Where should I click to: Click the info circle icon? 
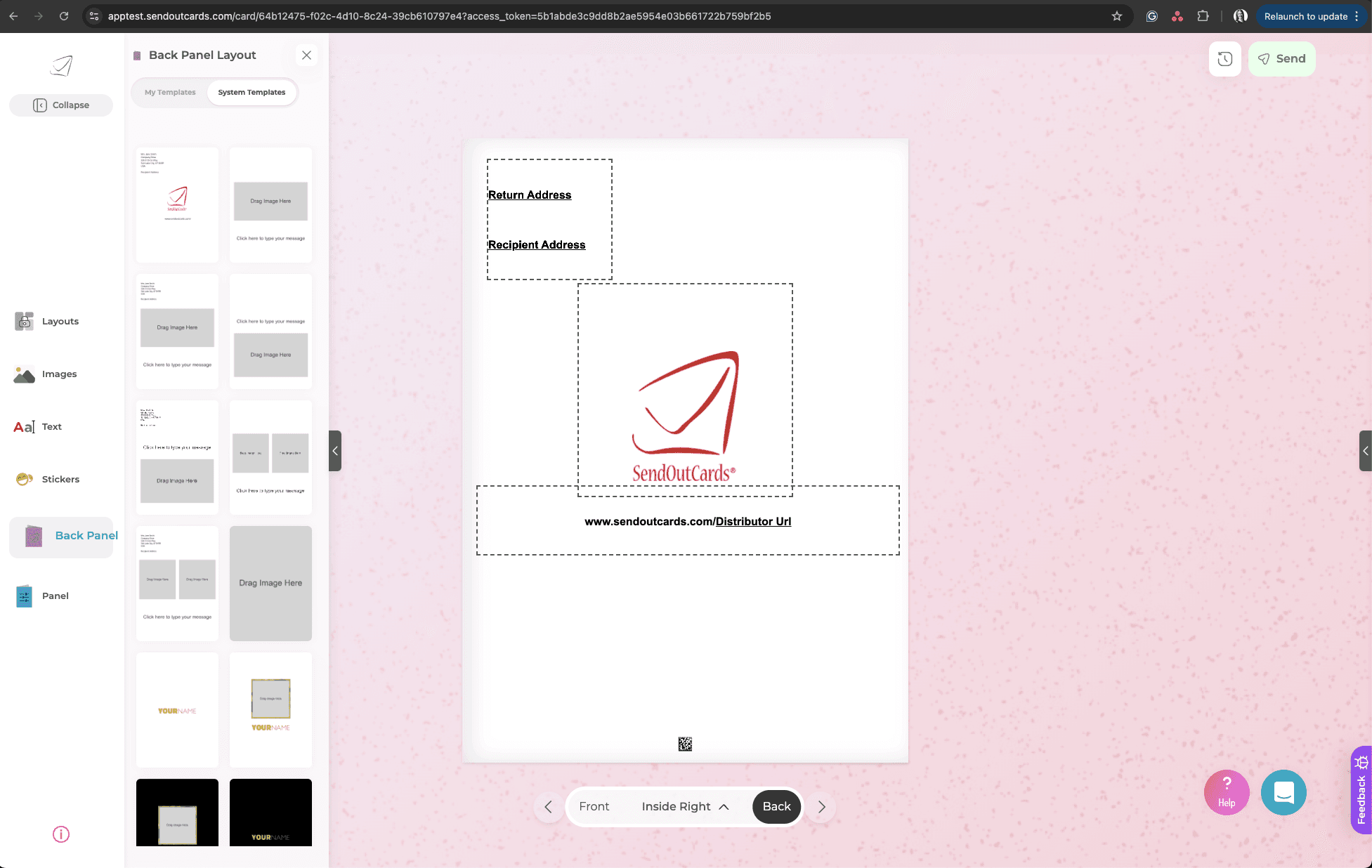pyautogui.click(x=61, y=834)
